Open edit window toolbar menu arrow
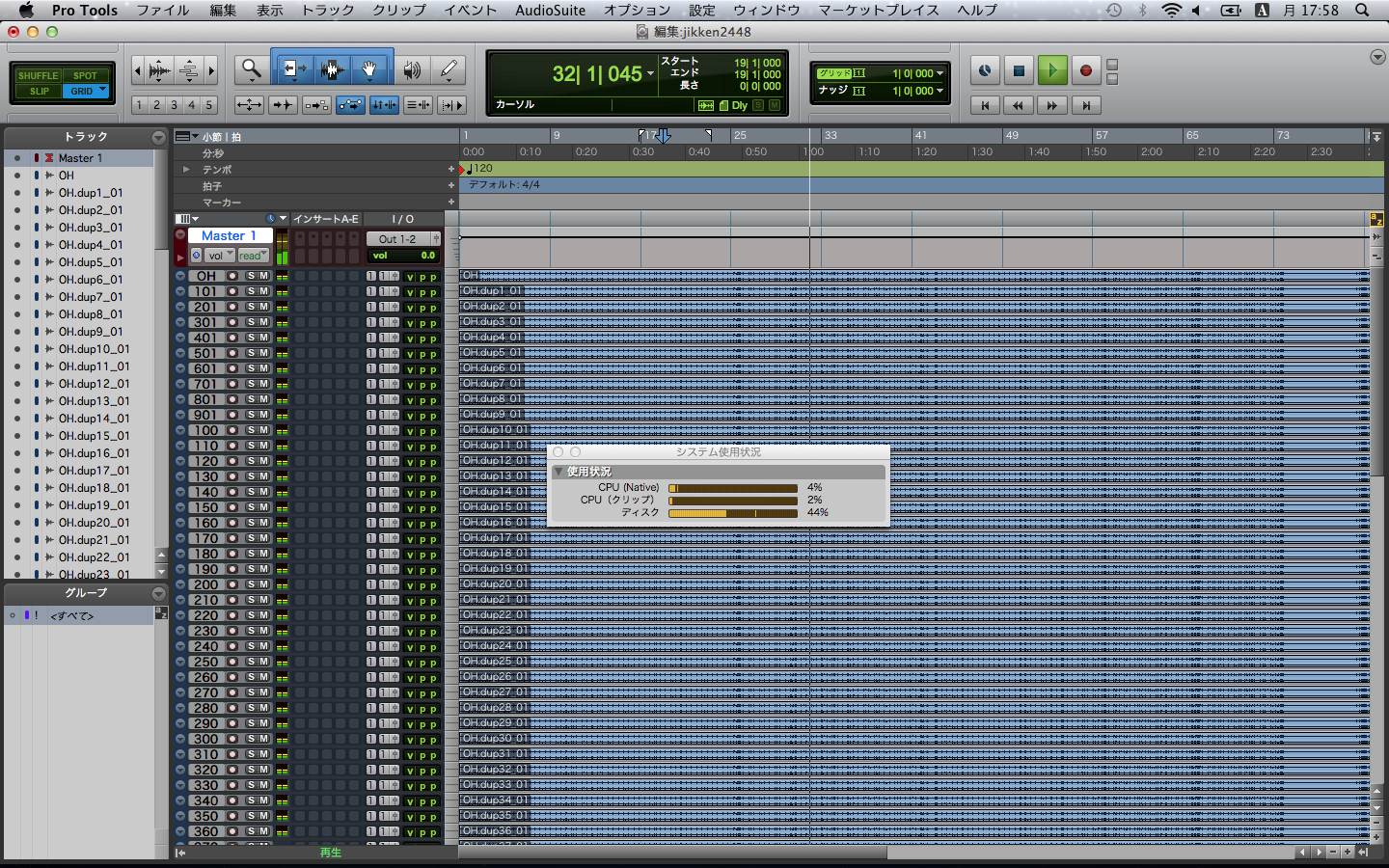The height and width of the screenshot is (868, 1389). click(1377, 57)
